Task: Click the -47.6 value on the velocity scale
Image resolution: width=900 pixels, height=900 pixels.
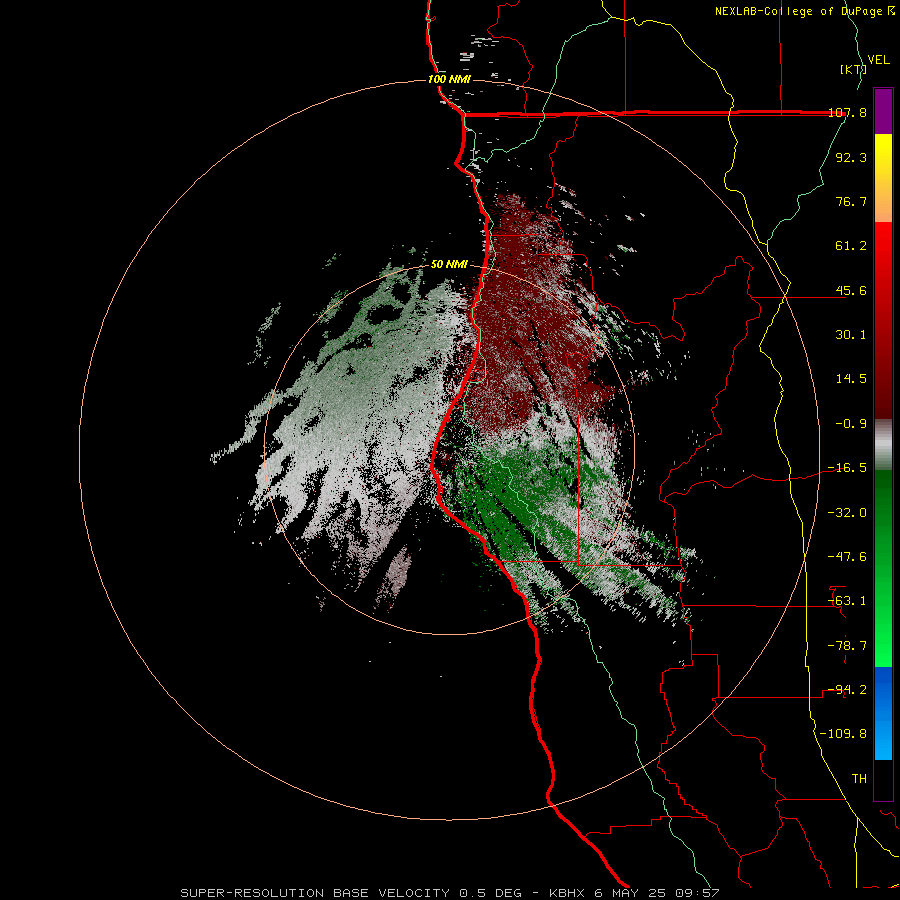Action: 848,557
